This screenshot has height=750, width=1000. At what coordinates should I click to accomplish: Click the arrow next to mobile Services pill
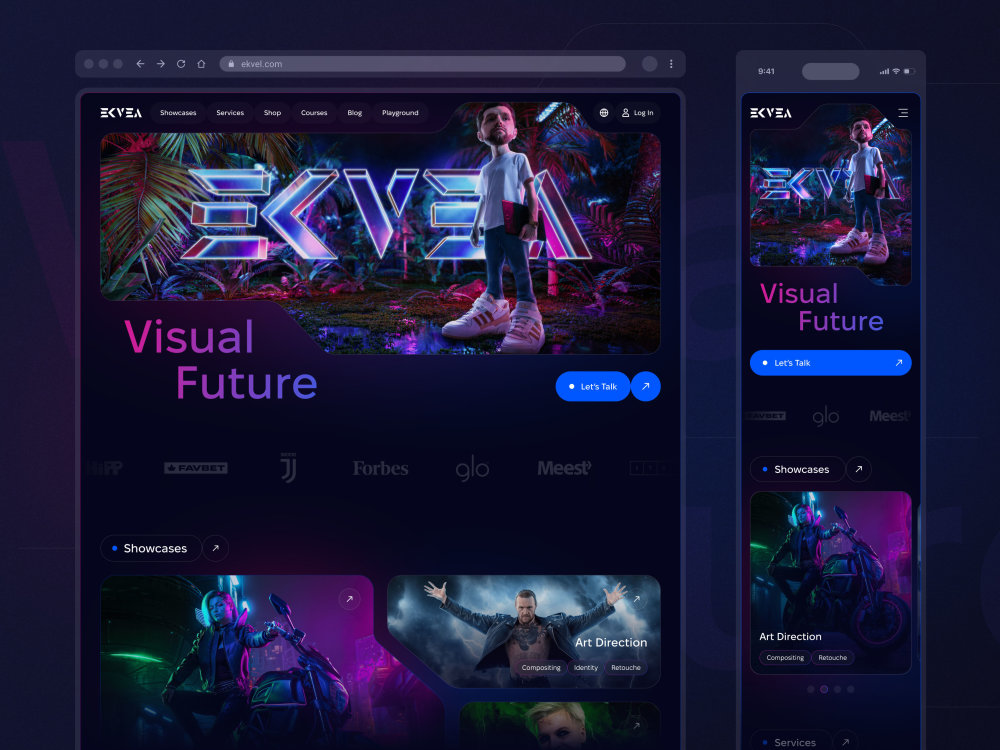(x=846, y=741)
